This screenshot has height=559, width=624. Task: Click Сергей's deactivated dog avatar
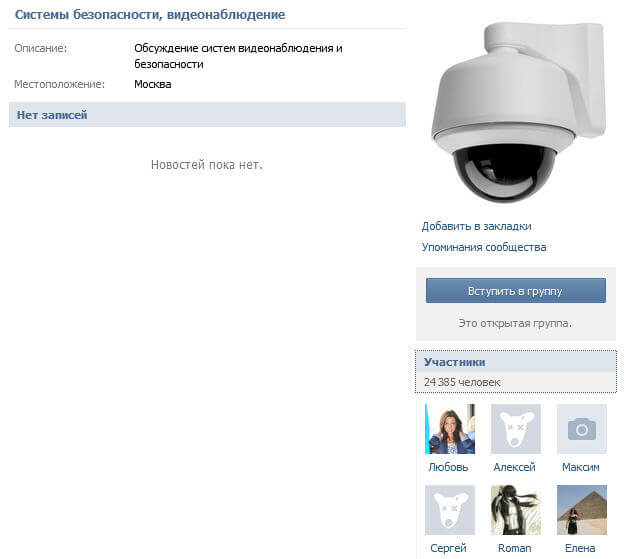(x=450, y=510)
